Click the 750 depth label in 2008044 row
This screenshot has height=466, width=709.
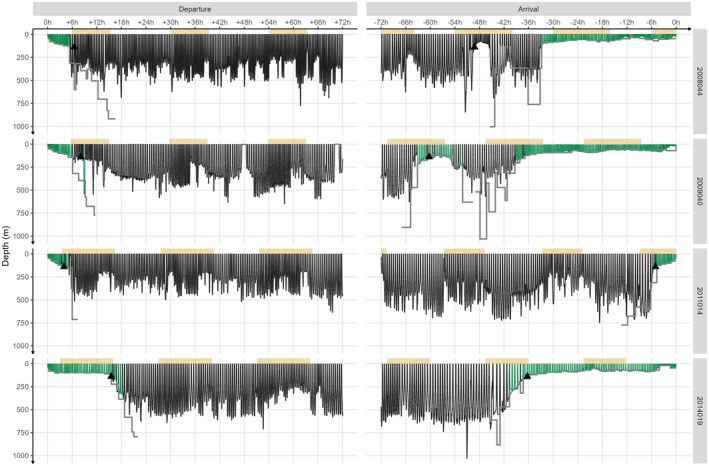24,104
